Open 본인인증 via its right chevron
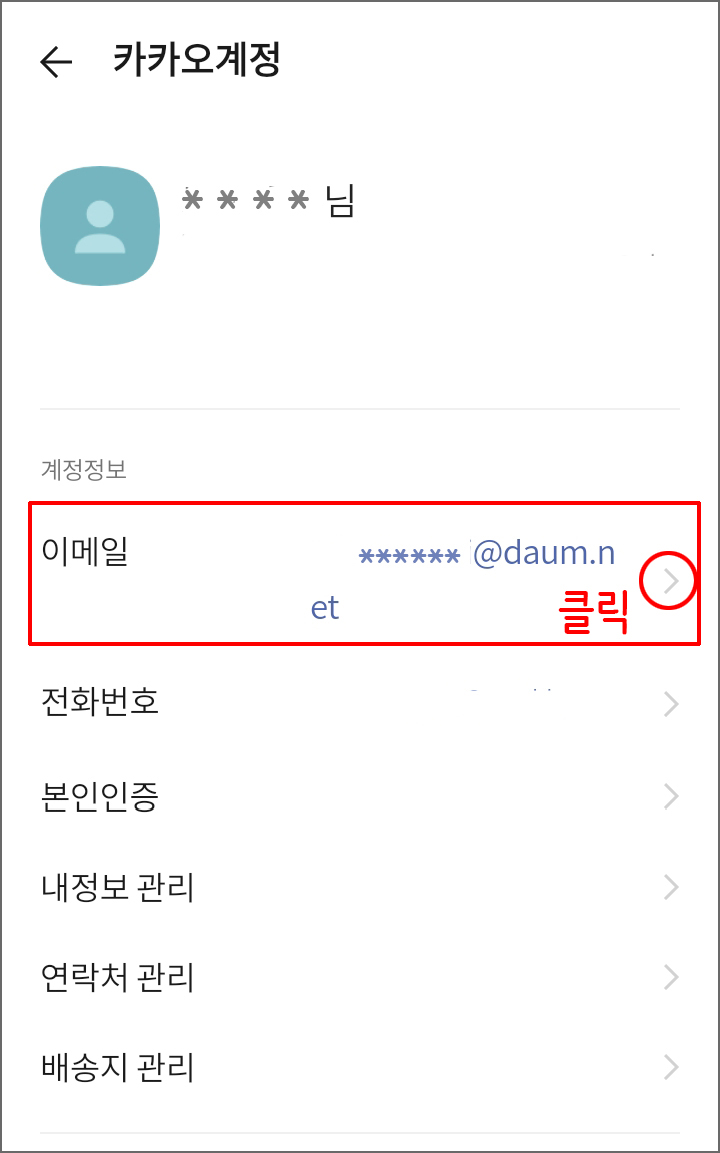The image size is (720, 1153). click(671, 796)
